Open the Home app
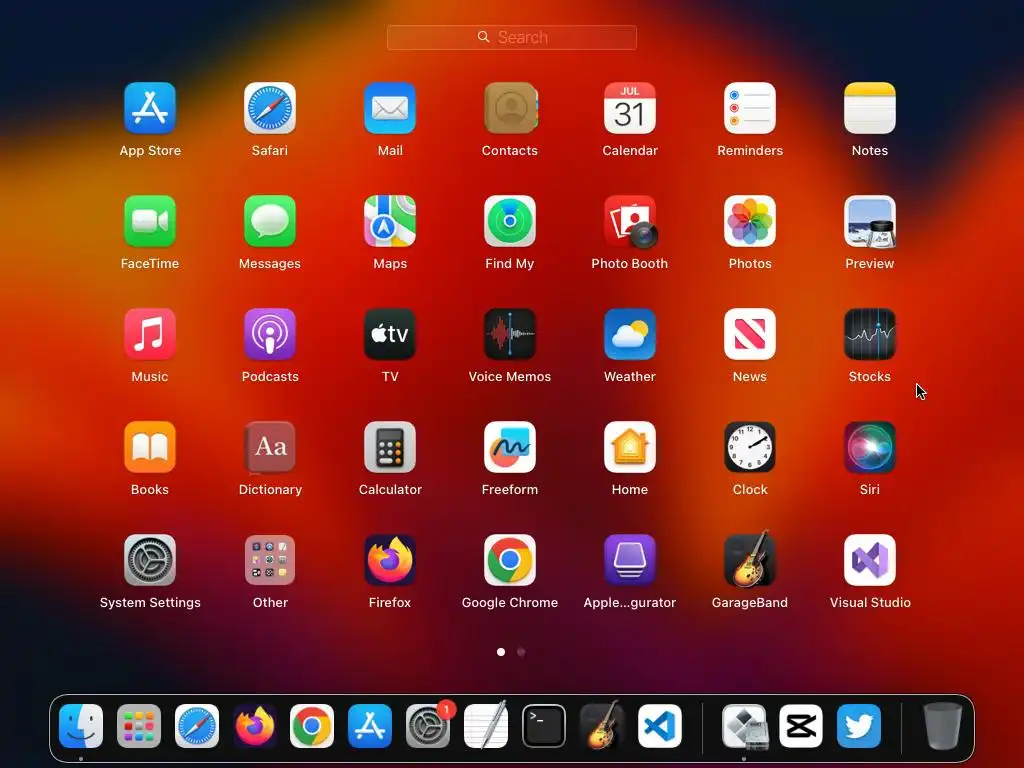 [x=630, y=447]
